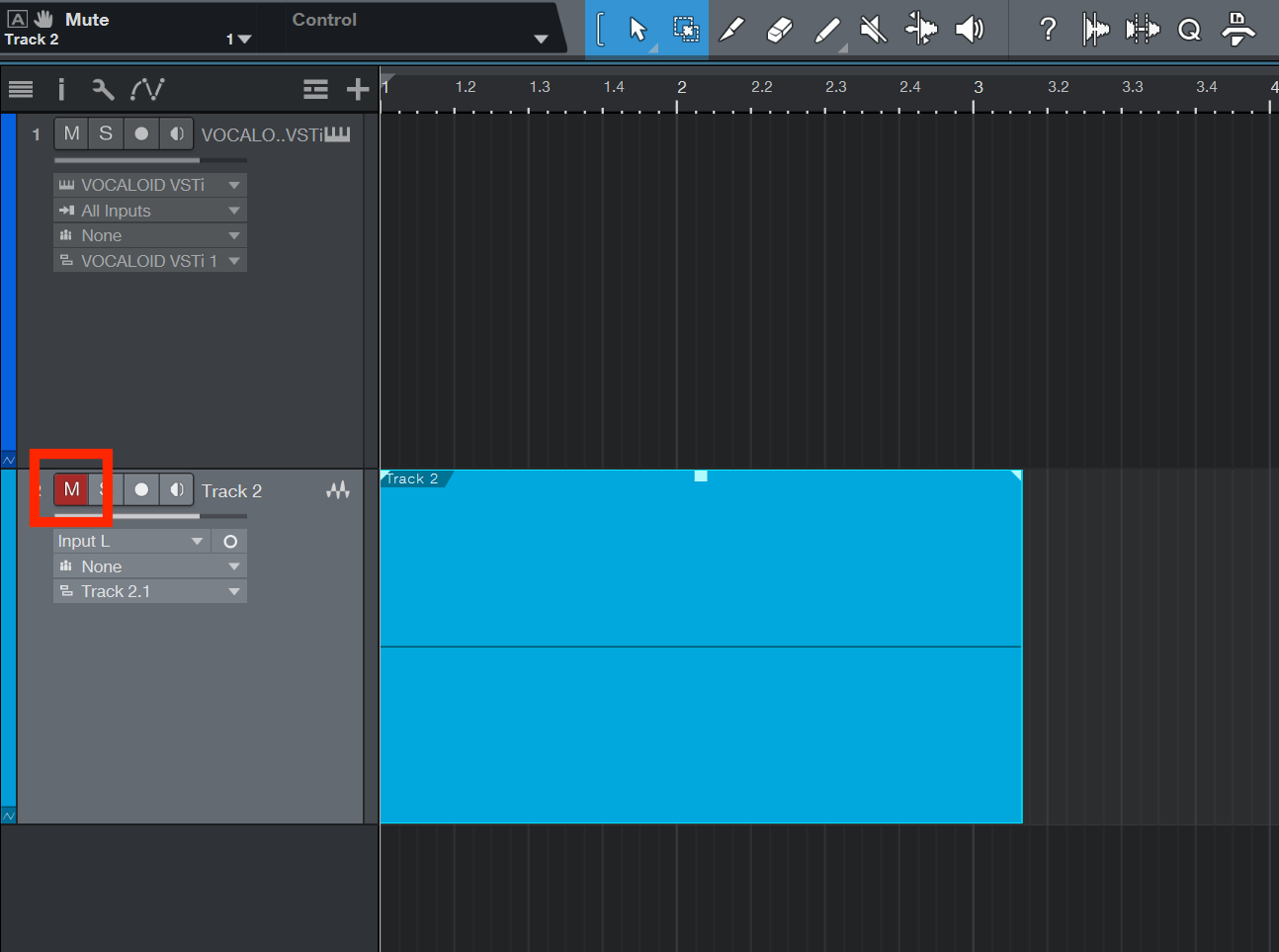Open the VOCALOID VSTi 1 output dropdown
This screenshot has height=952, width=1279.
point(149,260)
